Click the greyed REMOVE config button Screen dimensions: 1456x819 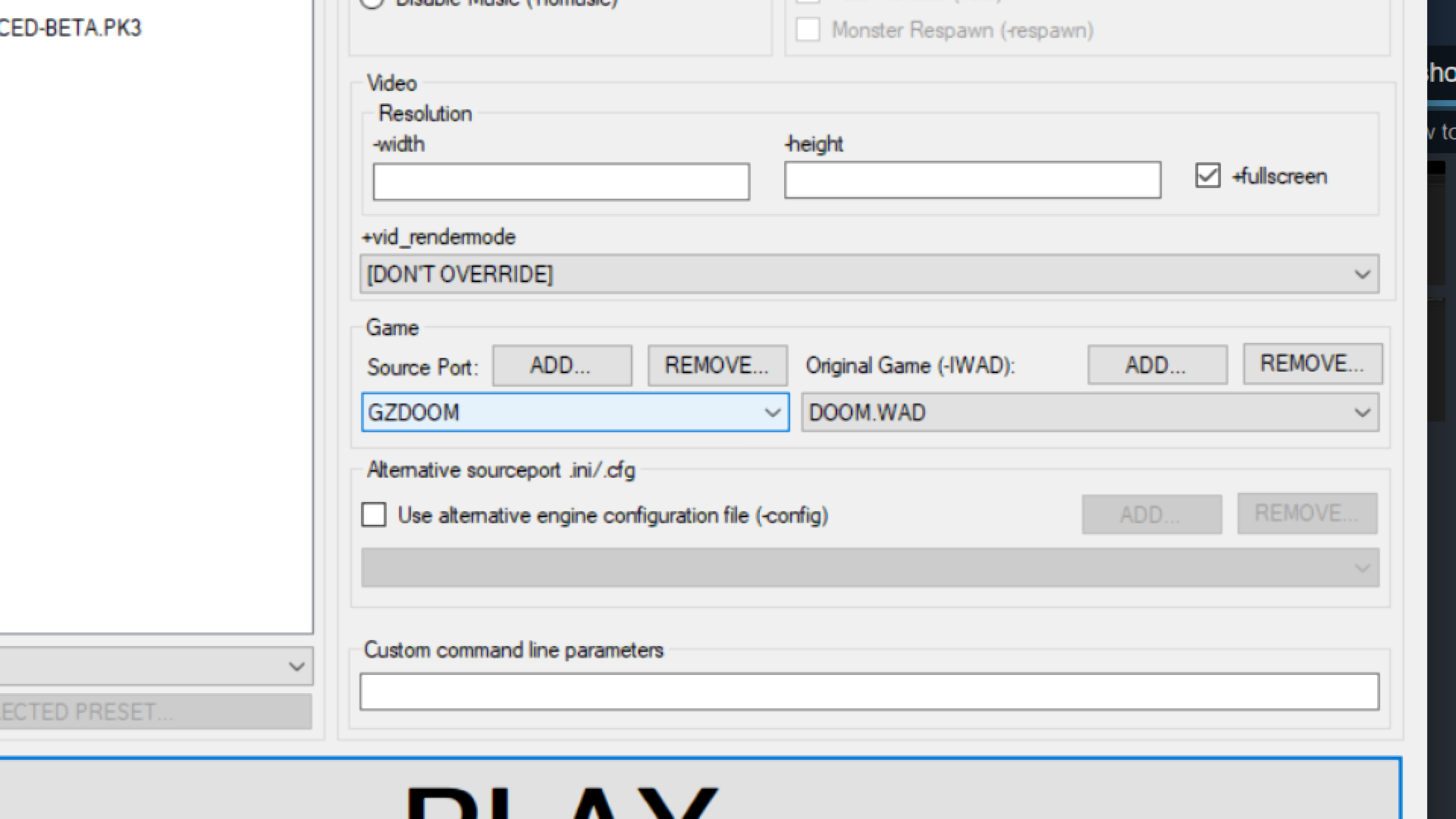click(1307, 513)
